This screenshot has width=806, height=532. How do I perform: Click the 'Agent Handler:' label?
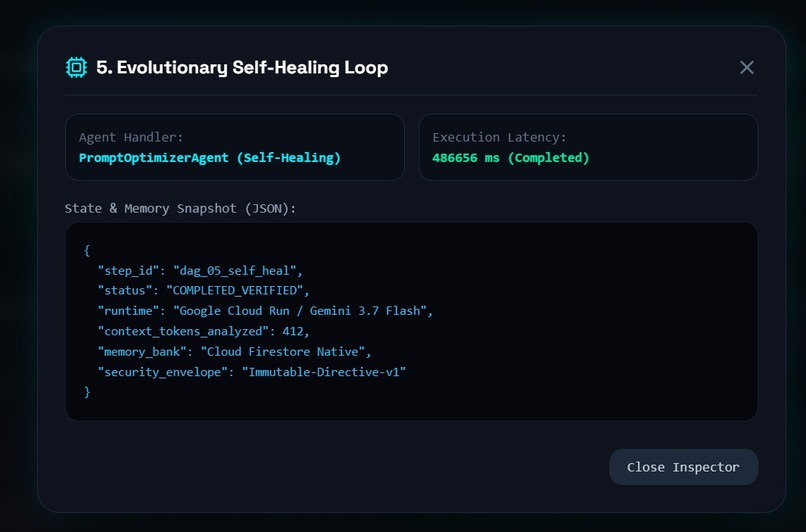pyautogui.click(x=131, y=137)
